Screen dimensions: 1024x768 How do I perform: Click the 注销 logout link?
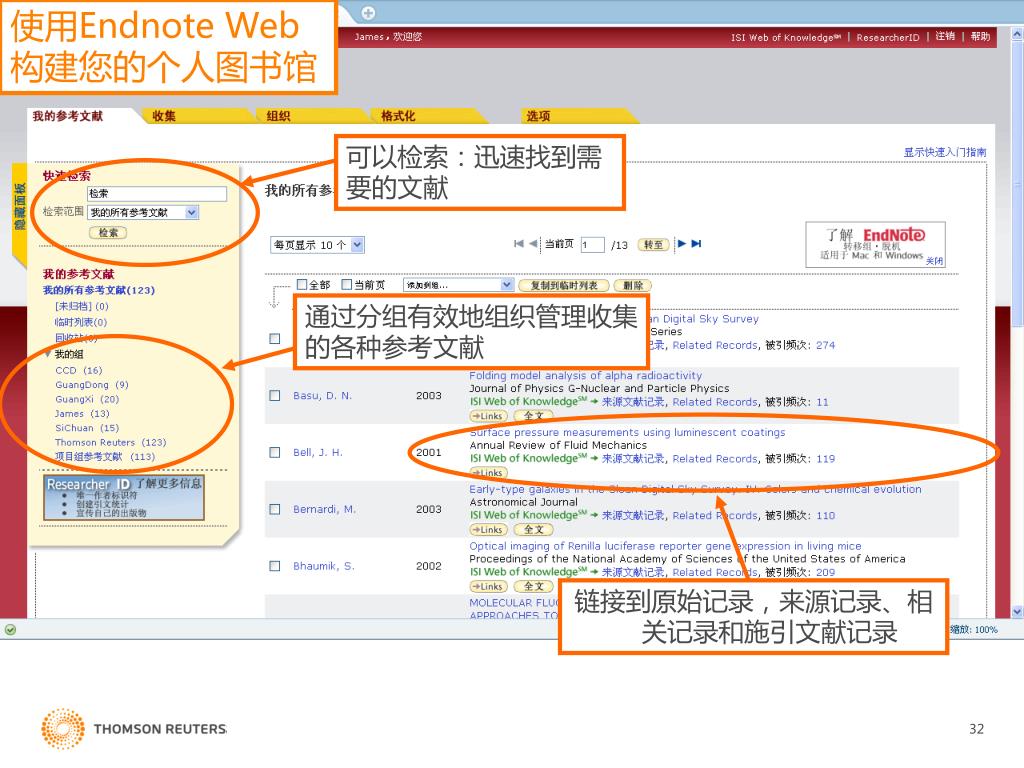coord(945,37)
